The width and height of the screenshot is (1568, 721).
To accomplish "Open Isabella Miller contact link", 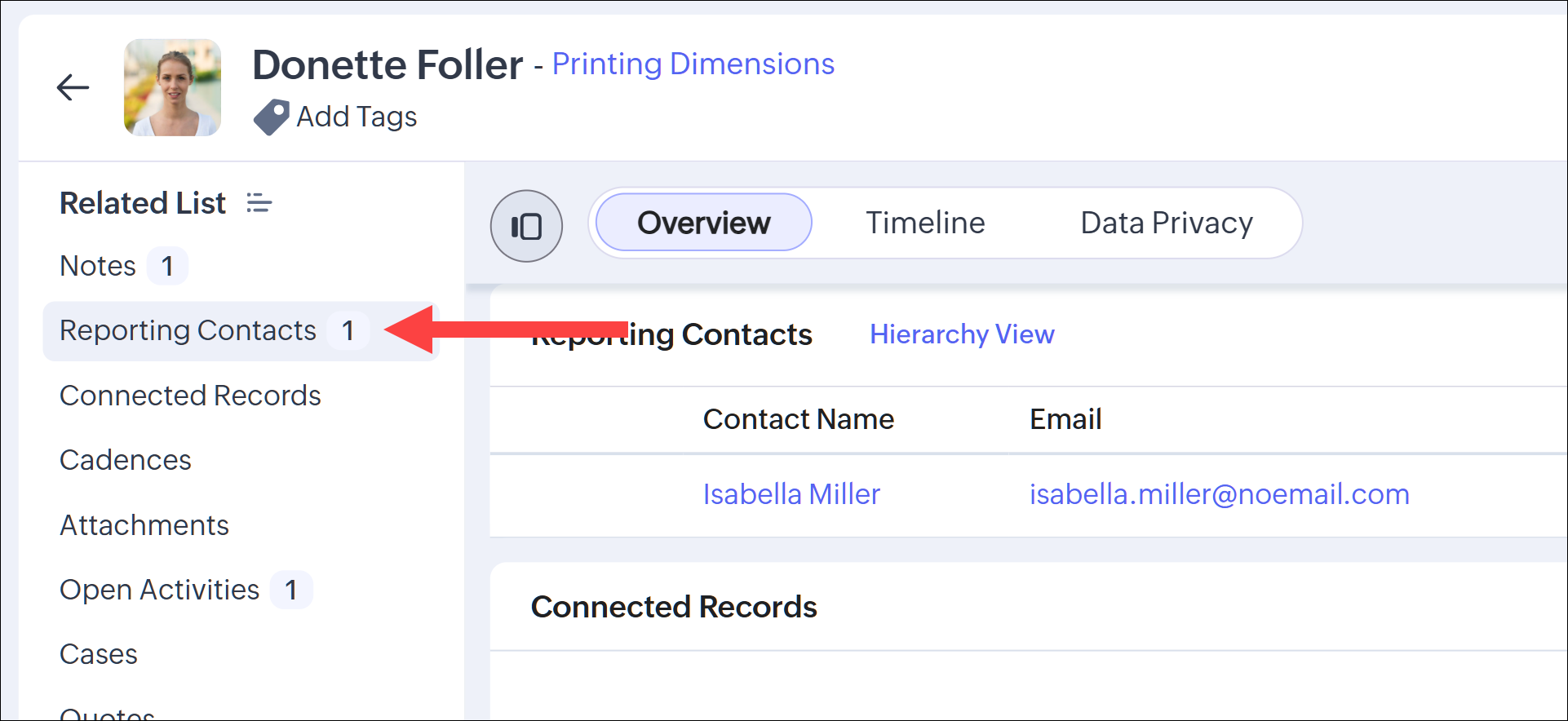I will (791, 494).
